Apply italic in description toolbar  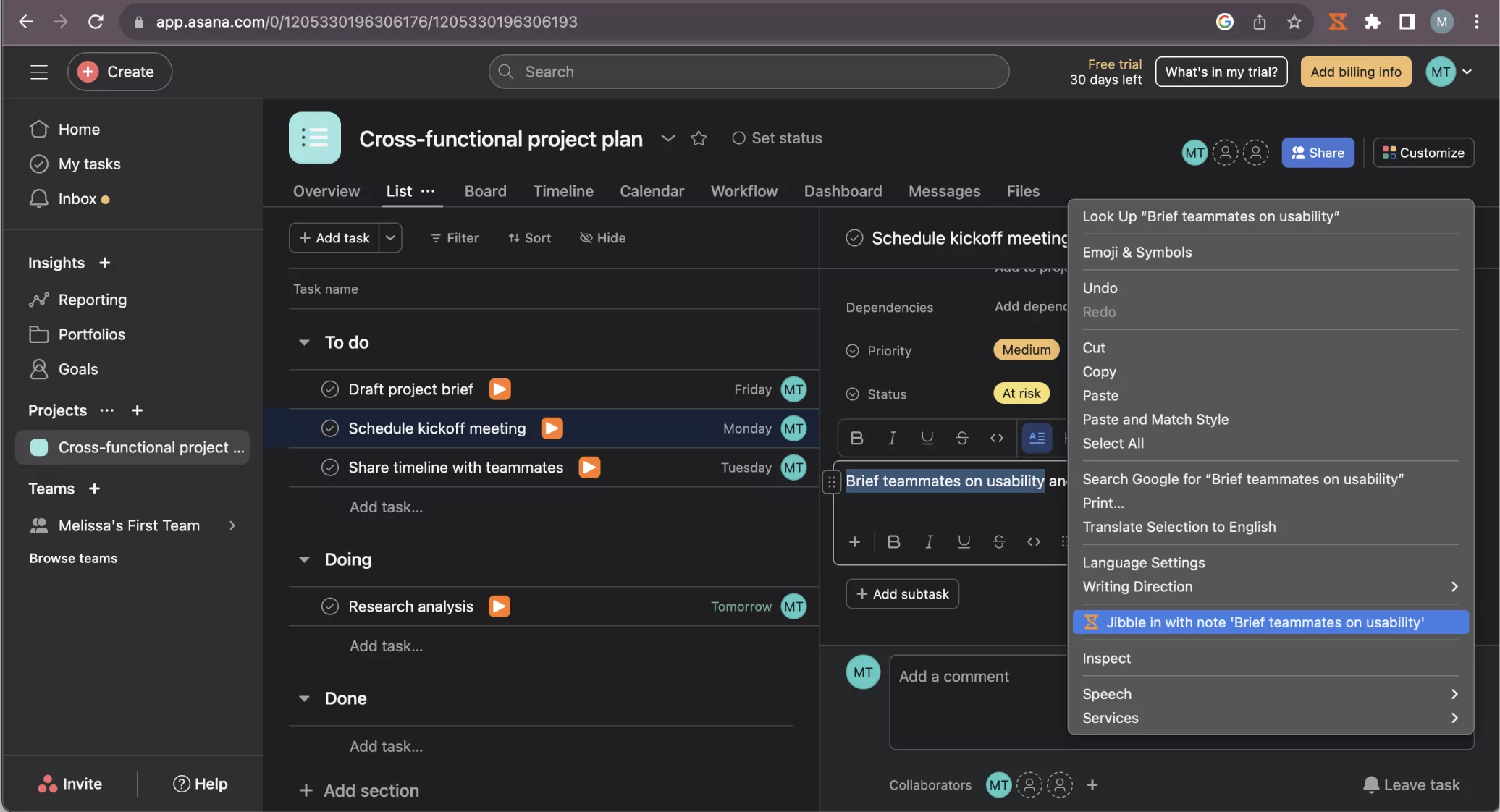892,438
